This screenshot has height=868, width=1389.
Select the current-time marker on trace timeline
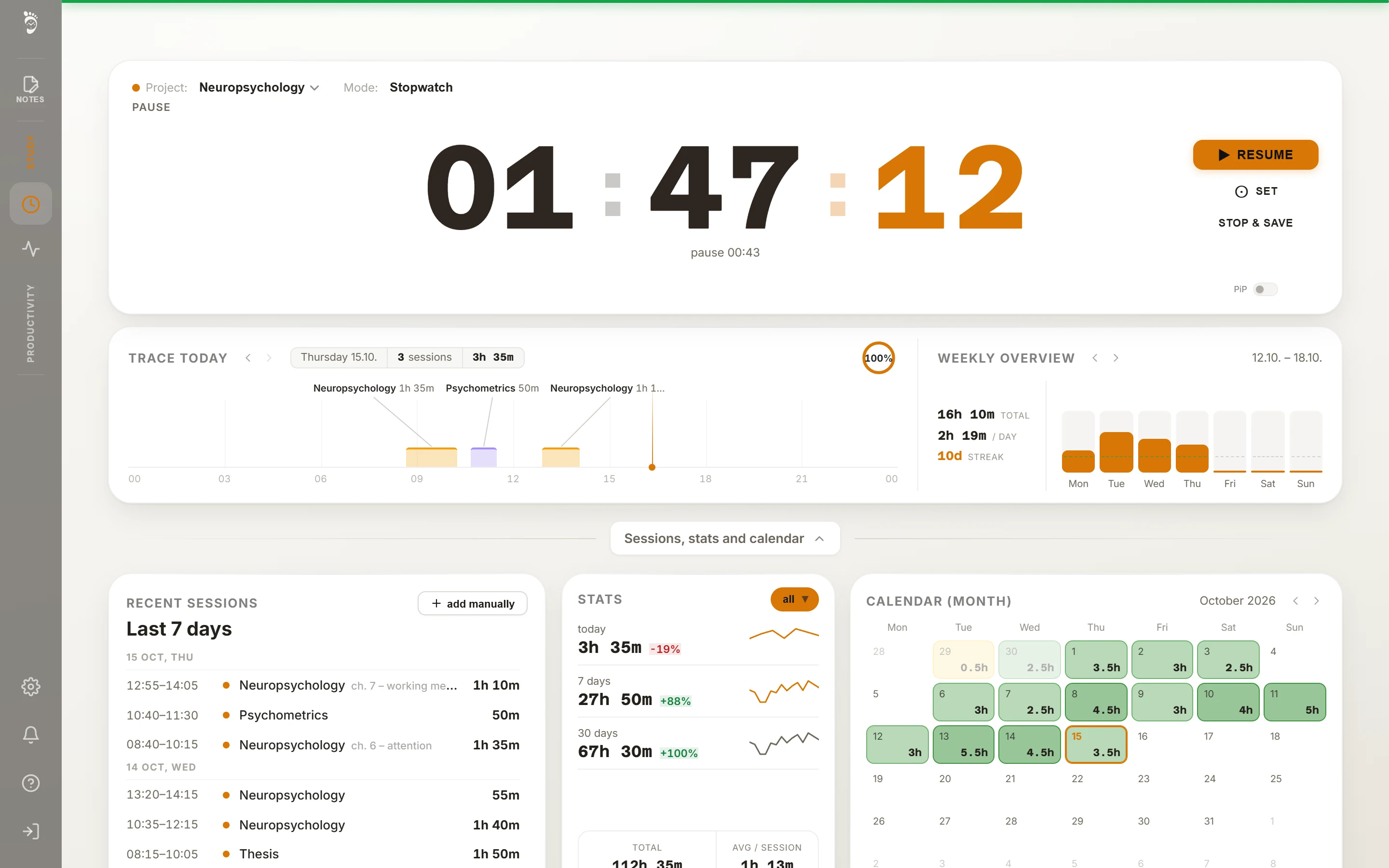point(652,467)
